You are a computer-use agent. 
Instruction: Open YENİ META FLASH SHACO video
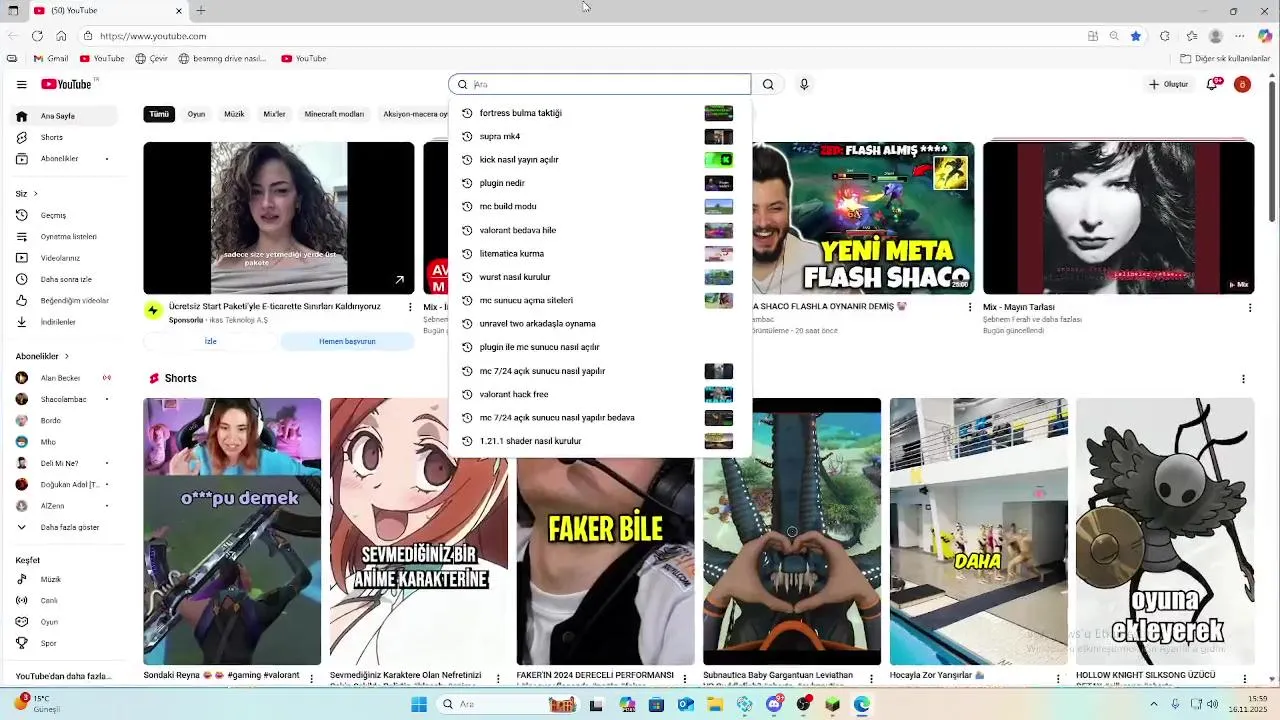[x=863, y=218]
